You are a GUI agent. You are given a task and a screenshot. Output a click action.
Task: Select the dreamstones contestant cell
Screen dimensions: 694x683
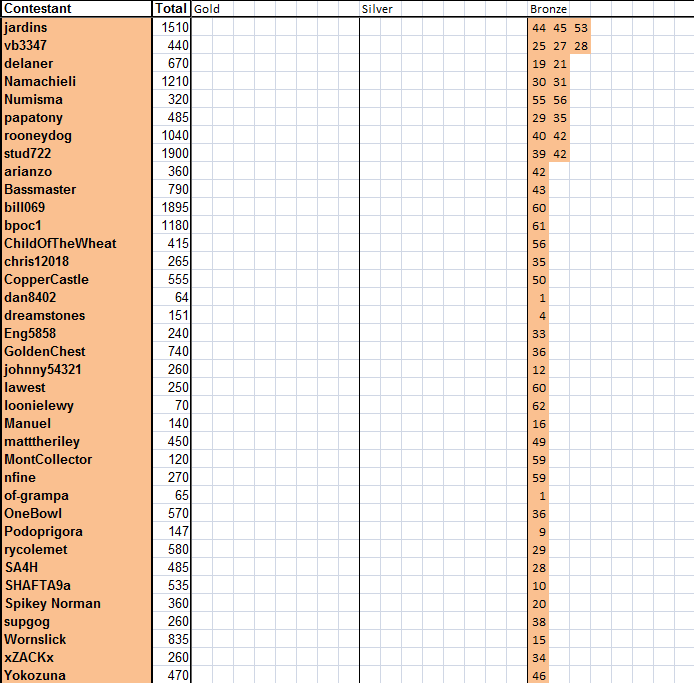77,316
